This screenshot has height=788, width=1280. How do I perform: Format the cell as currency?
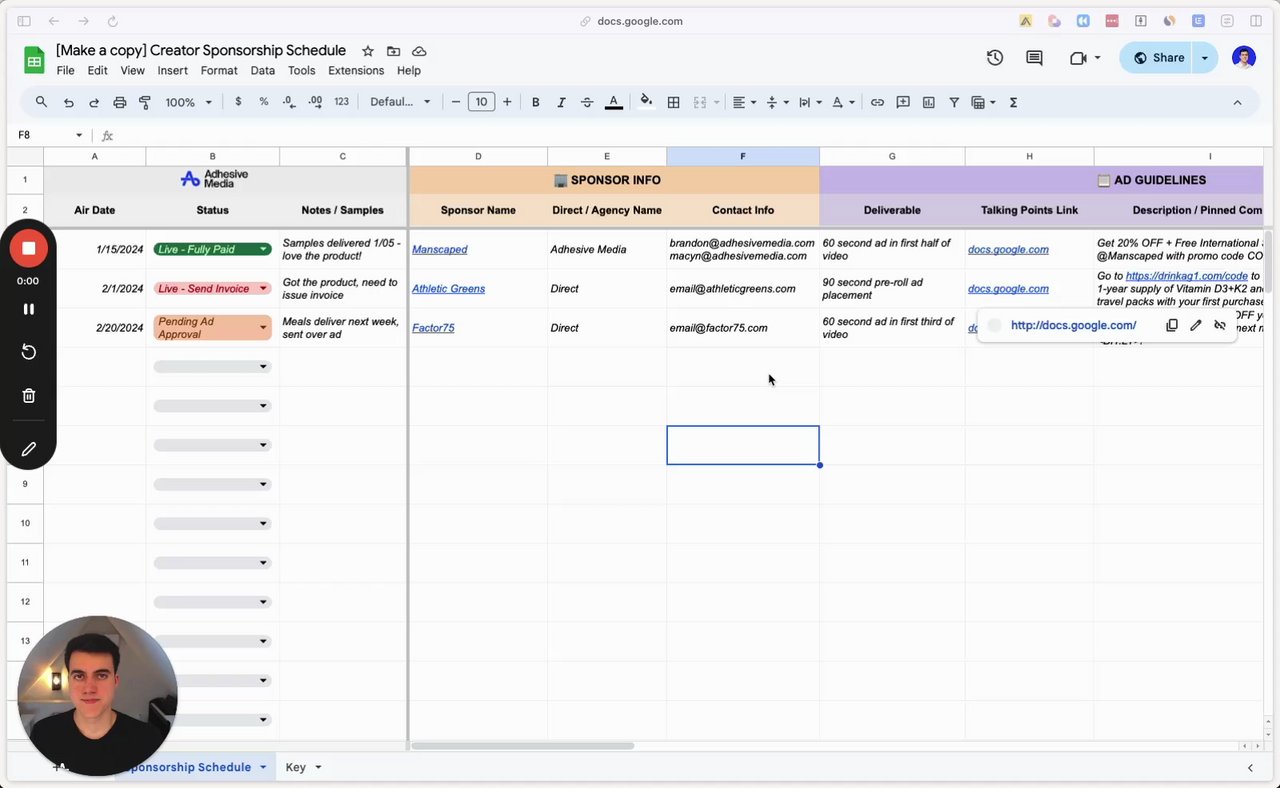click(x=238, y=102)
